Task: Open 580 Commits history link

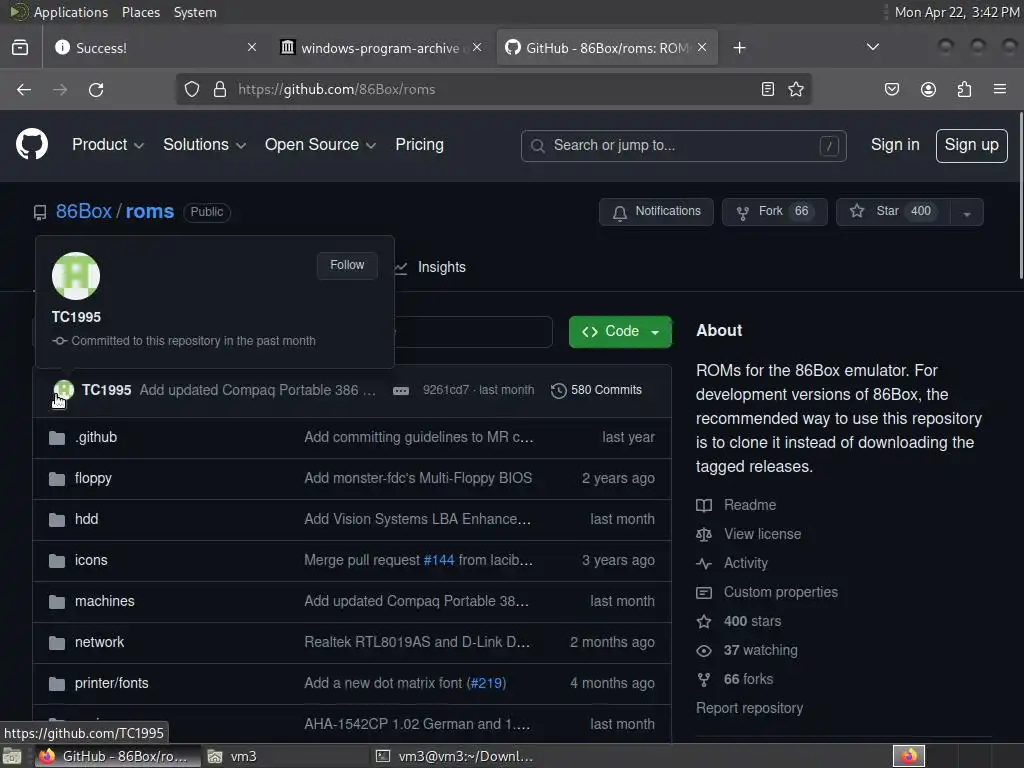Action: (x=596, y=391)
